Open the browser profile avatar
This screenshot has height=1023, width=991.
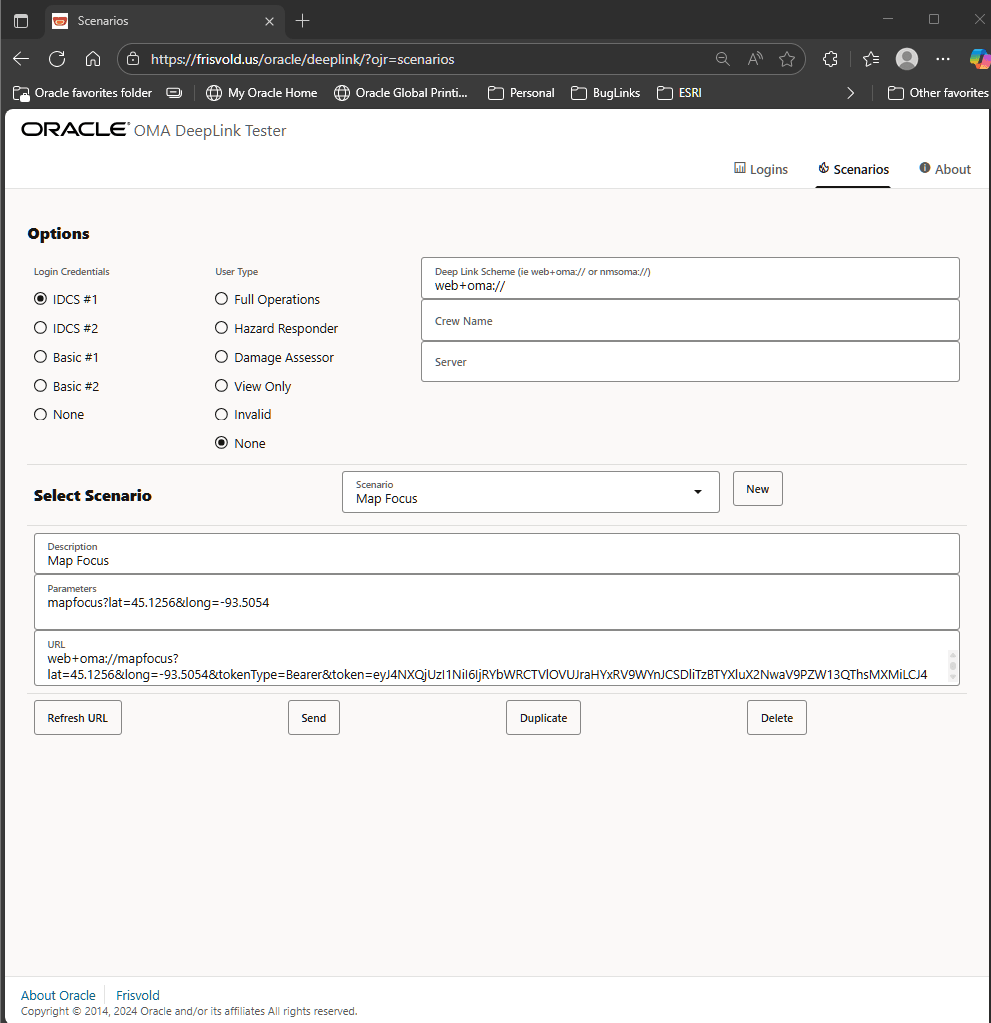[907, 59]
